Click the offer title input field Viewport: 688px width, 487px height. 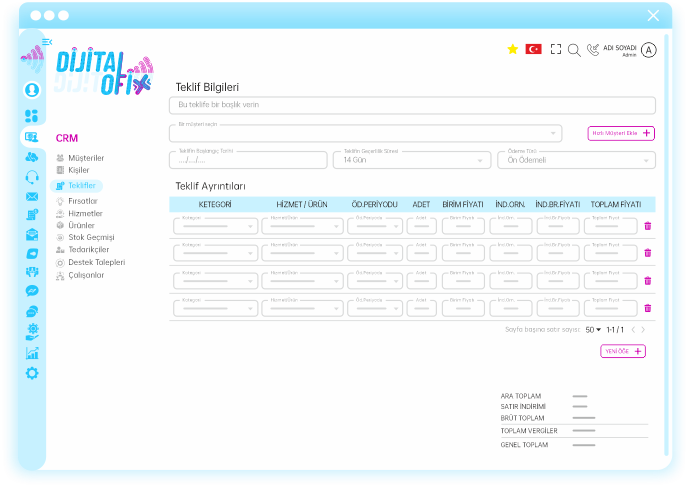pyautogui.click(x=413, y=105)
